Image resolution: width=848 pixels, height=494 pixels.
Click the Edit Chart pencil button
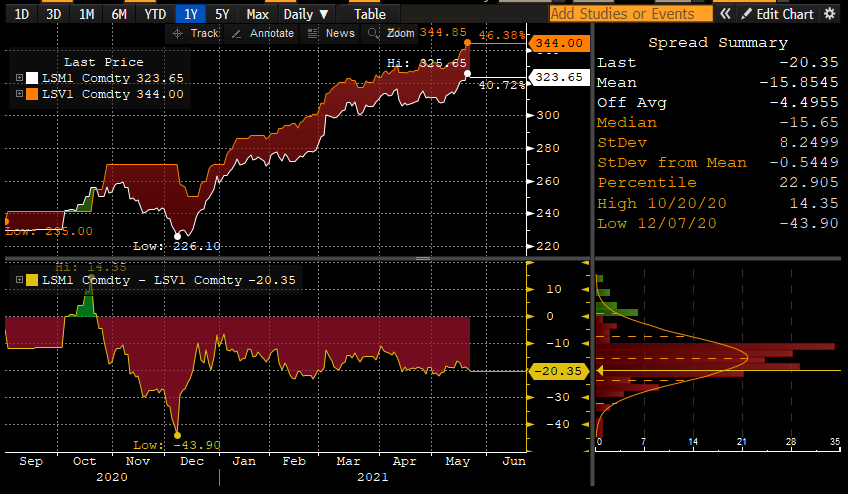pyautogui.click(x=777, y=14)
